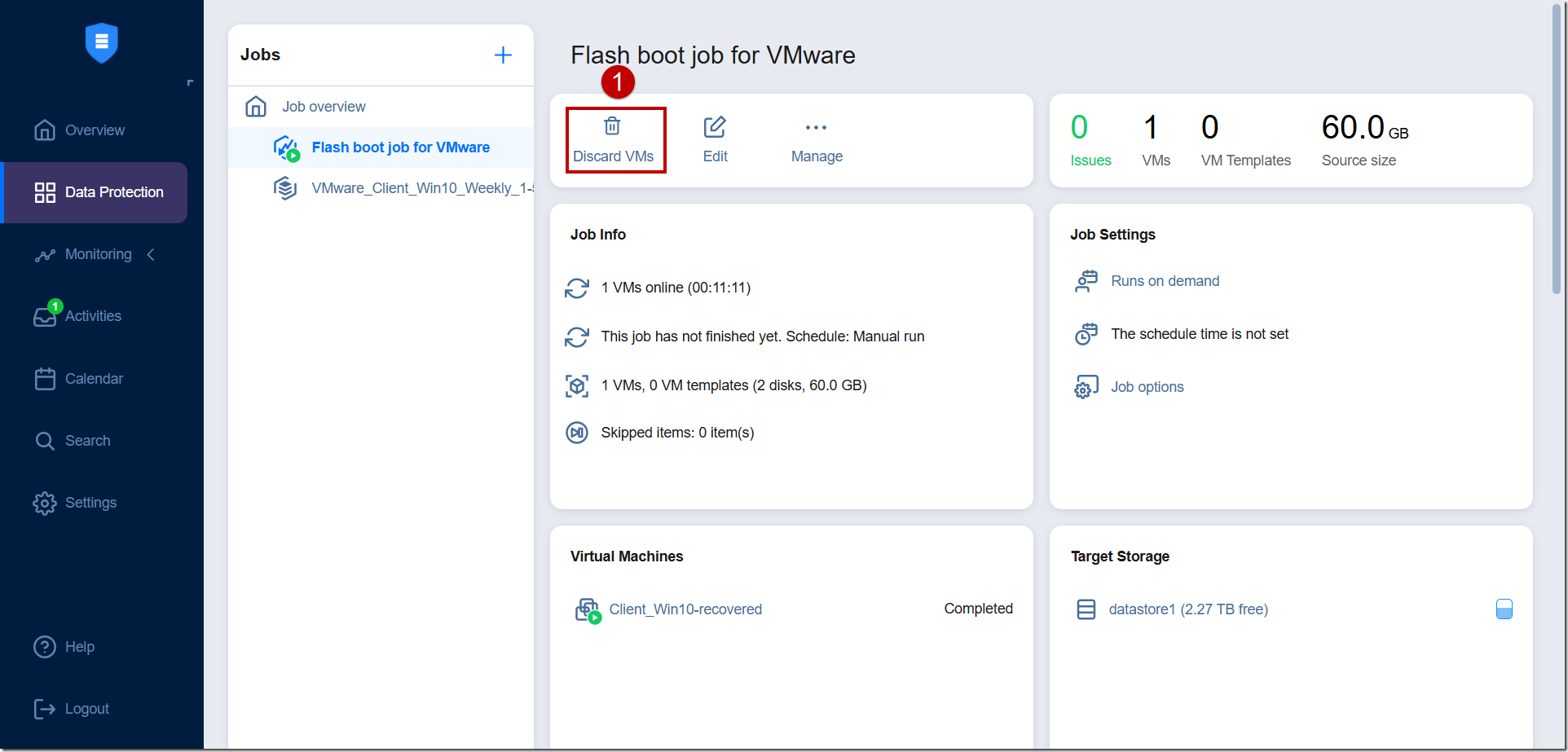
Task: Click the page vertical scrollbar
Action: (x=1557, y=151)
